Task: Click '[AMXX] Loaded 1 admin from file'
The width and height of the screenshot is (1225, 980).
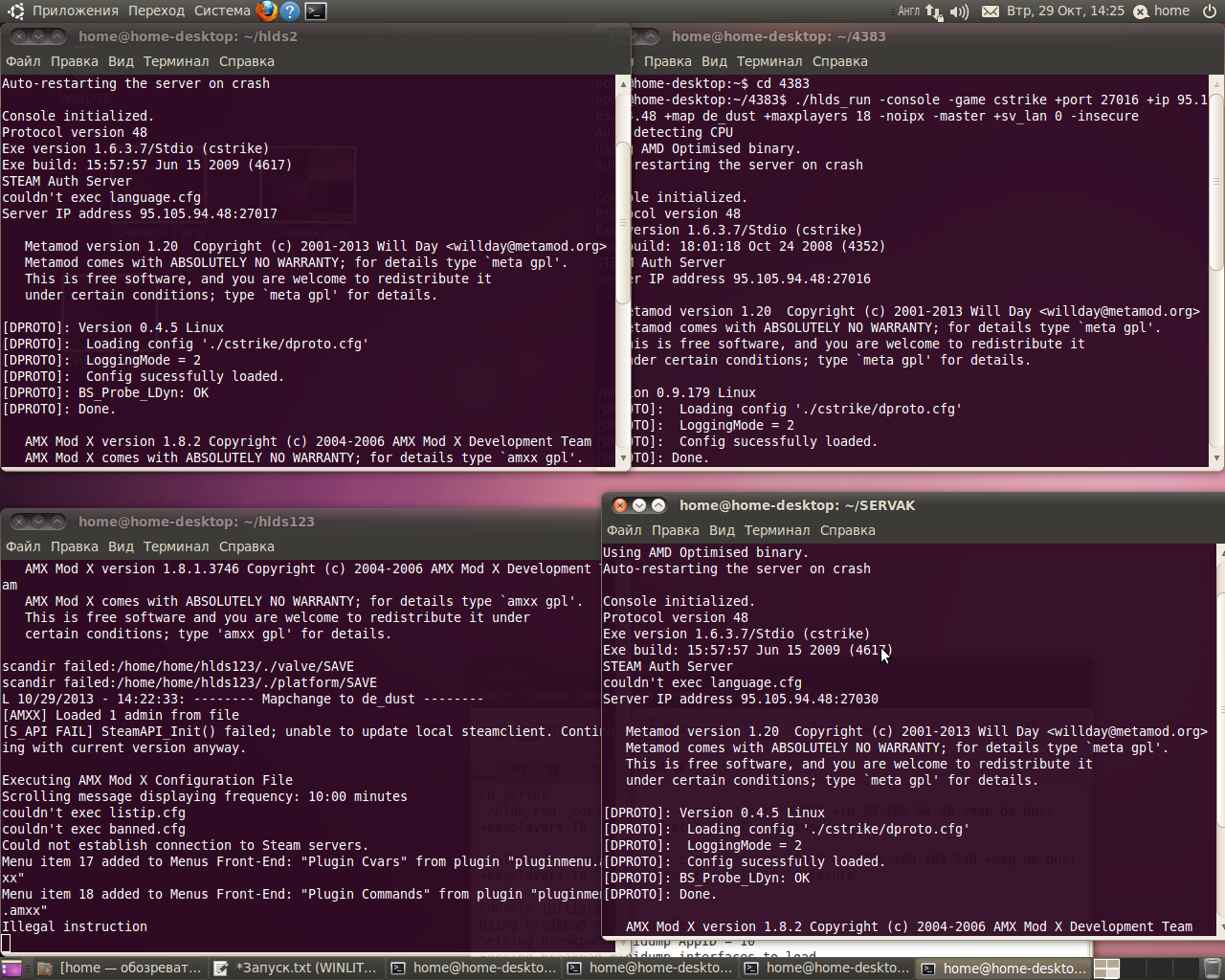Action: point(121,715)
